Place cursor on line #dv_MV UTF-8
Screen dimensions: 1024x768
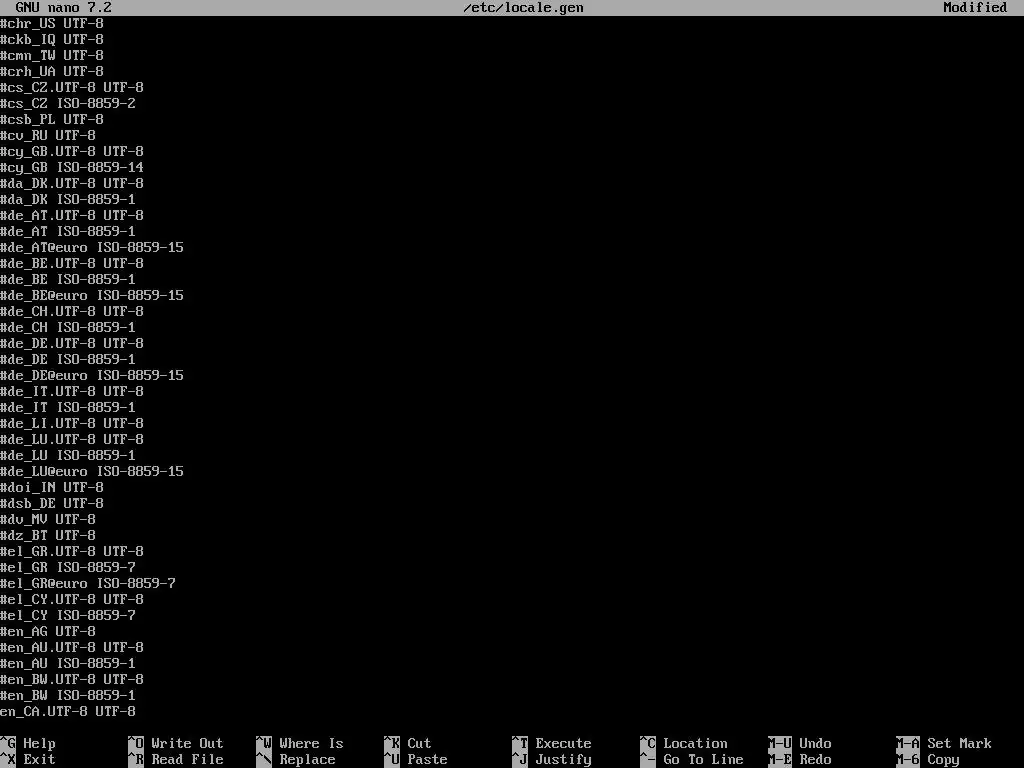[48, 519]
